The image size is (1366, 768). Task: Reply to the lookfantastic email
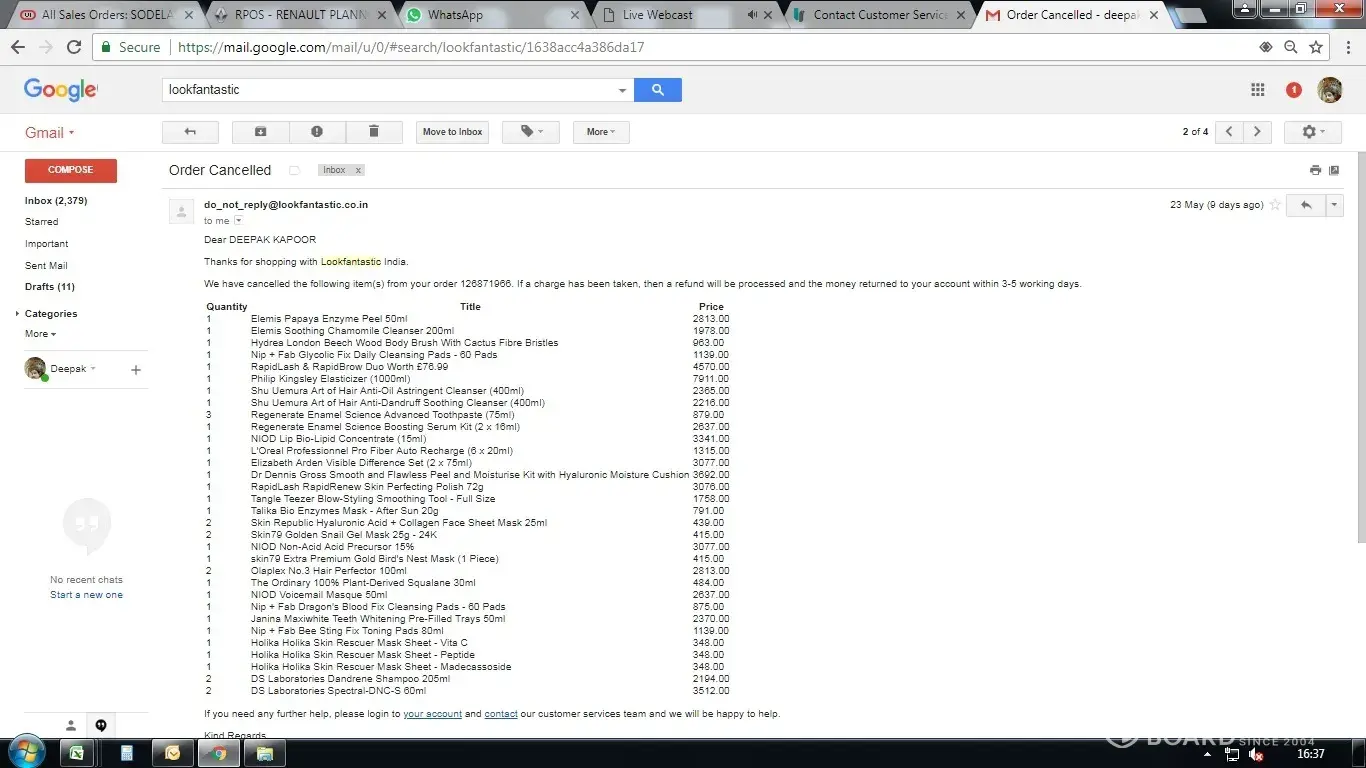(1305, 205)
